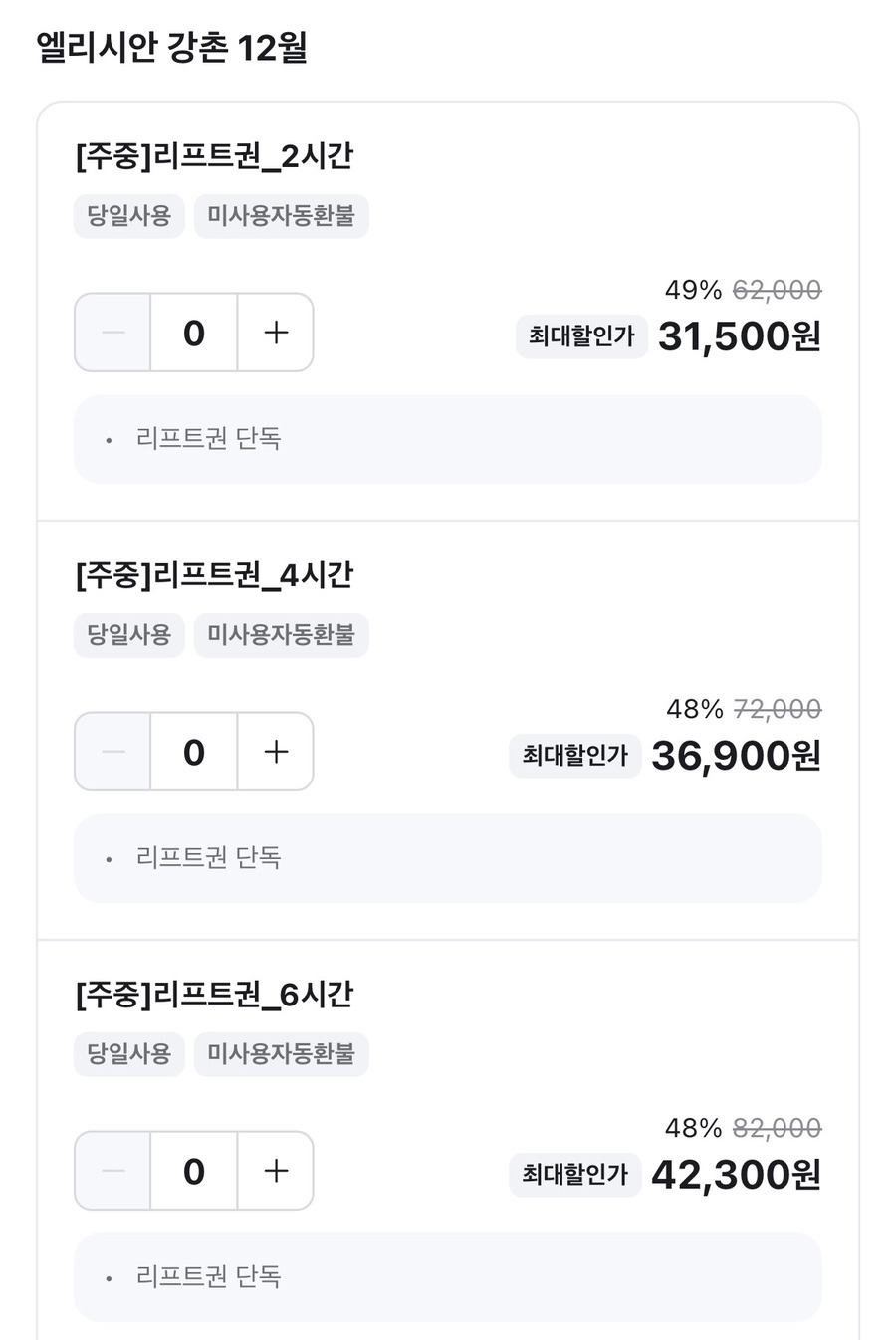The image size is (896, 1340).
Task: Tap 당일사용 tag under 4시간 ticket
Action: (129, 634)
